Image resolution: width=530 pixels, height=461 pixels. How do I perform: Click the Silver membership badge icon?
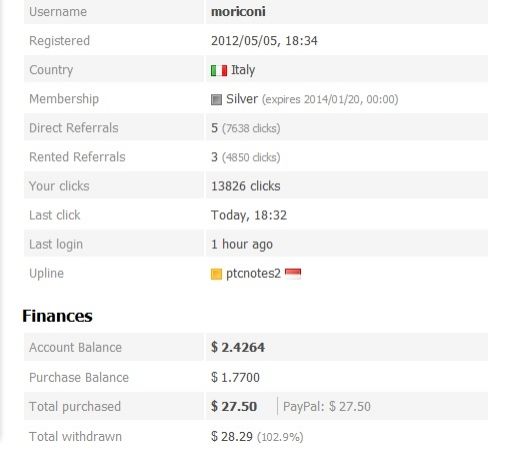216,100
